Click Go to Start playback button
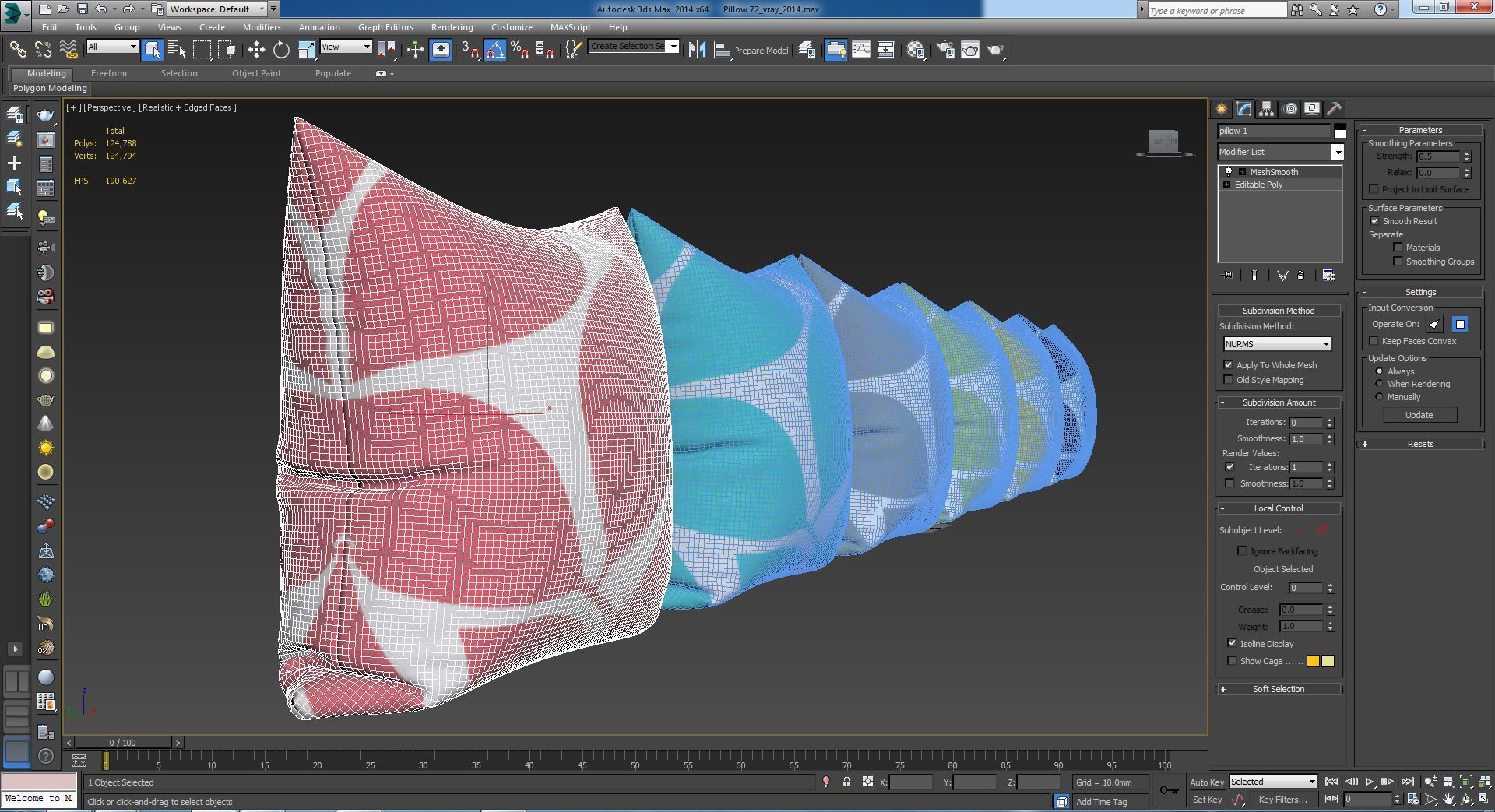Screen dimensions: 1495x812 coord(1331,782)
